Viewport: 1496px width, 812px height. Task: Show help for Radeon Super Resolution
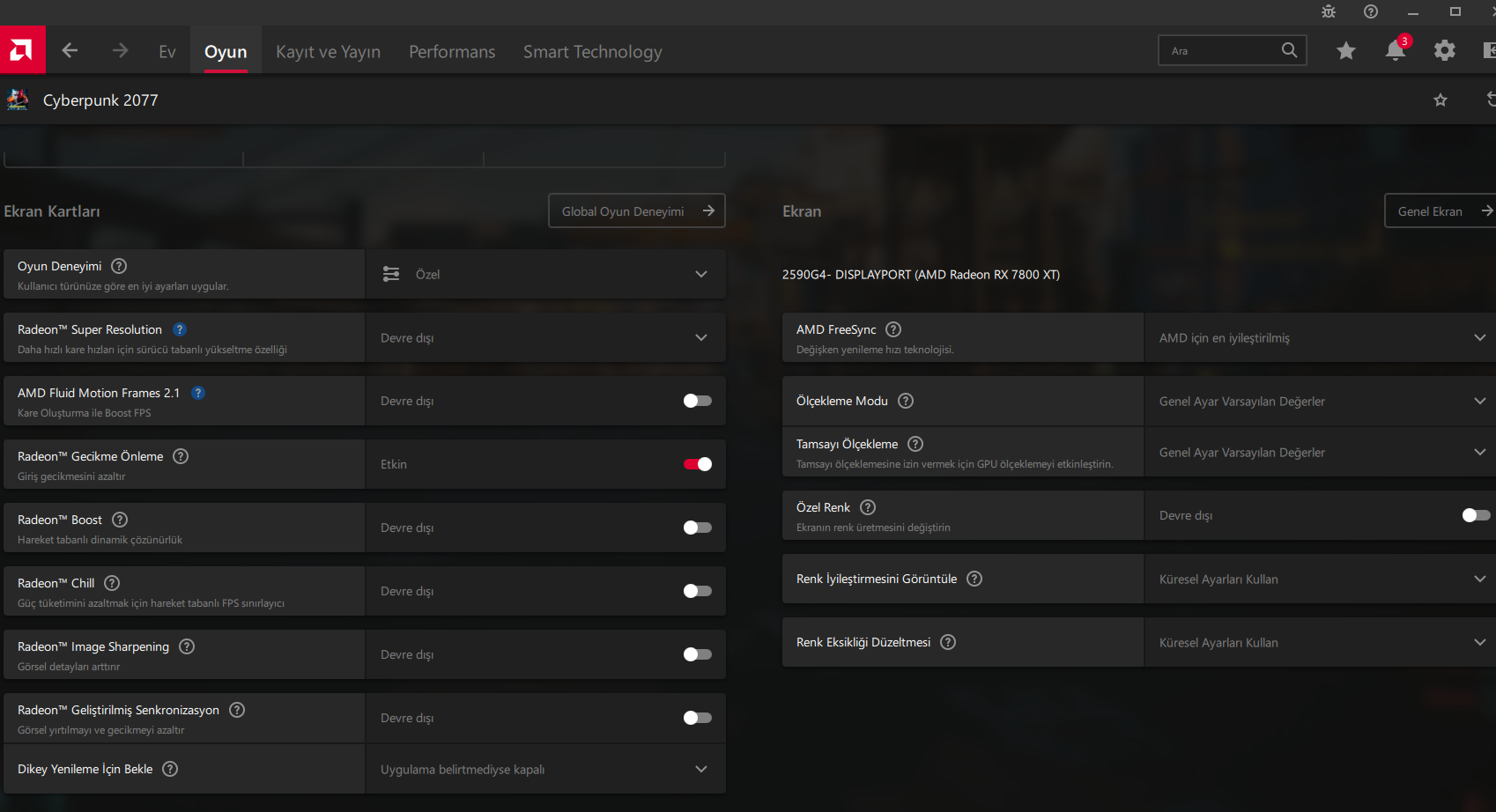coord(180,329)
